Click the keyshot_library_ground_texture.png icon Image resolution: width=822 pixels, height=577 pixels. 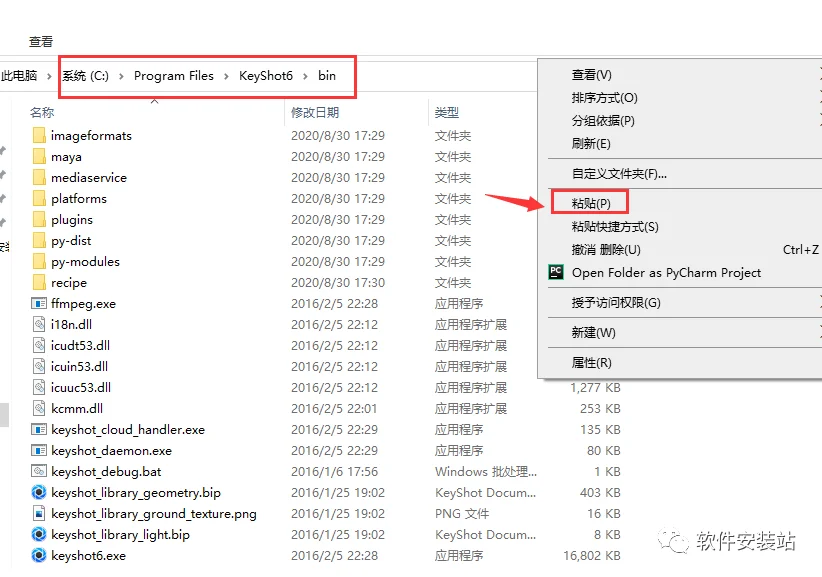(39, 514)
